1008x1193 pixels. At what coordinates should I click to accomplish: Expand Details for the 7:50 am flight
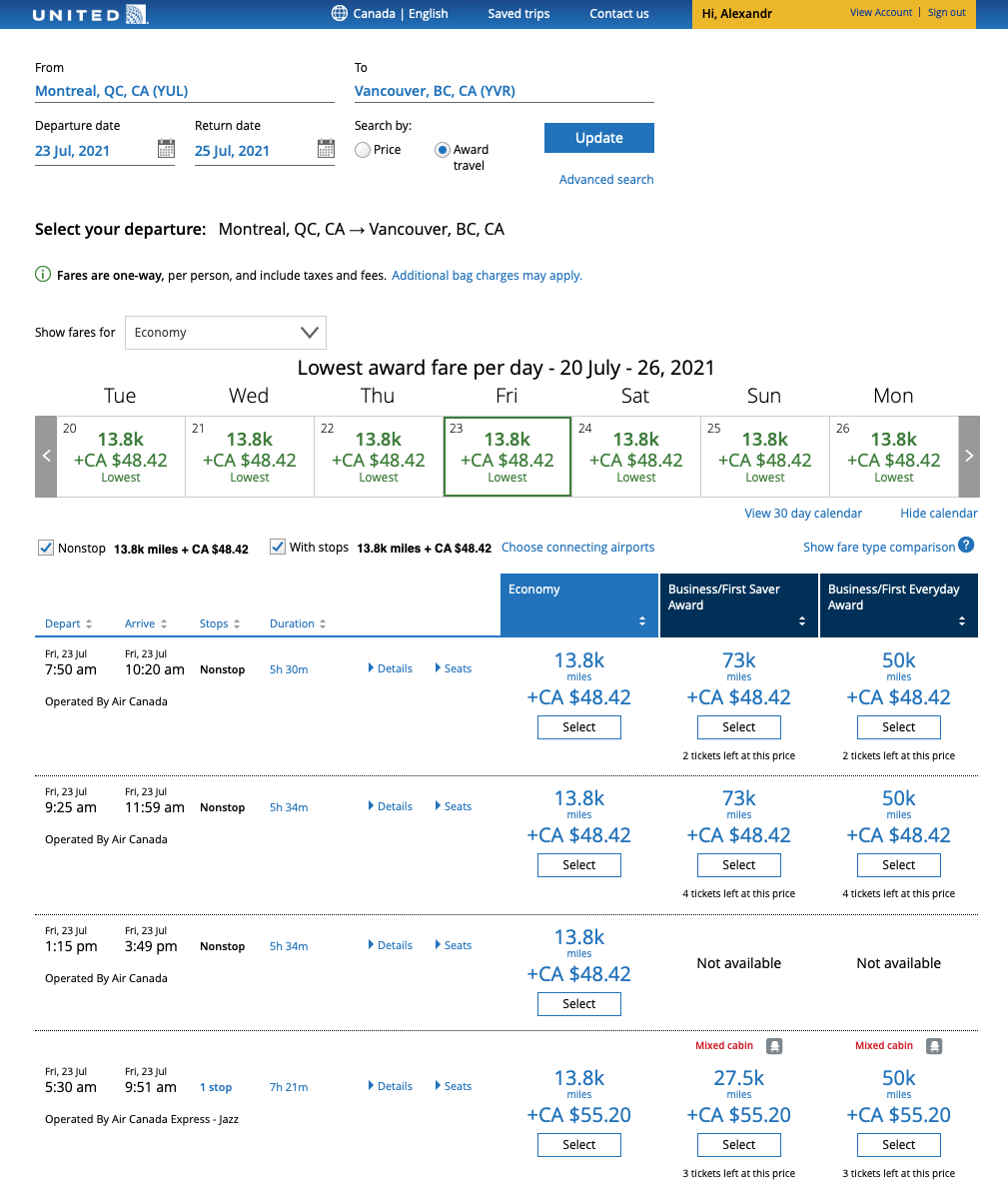click(x=391, y=668)
